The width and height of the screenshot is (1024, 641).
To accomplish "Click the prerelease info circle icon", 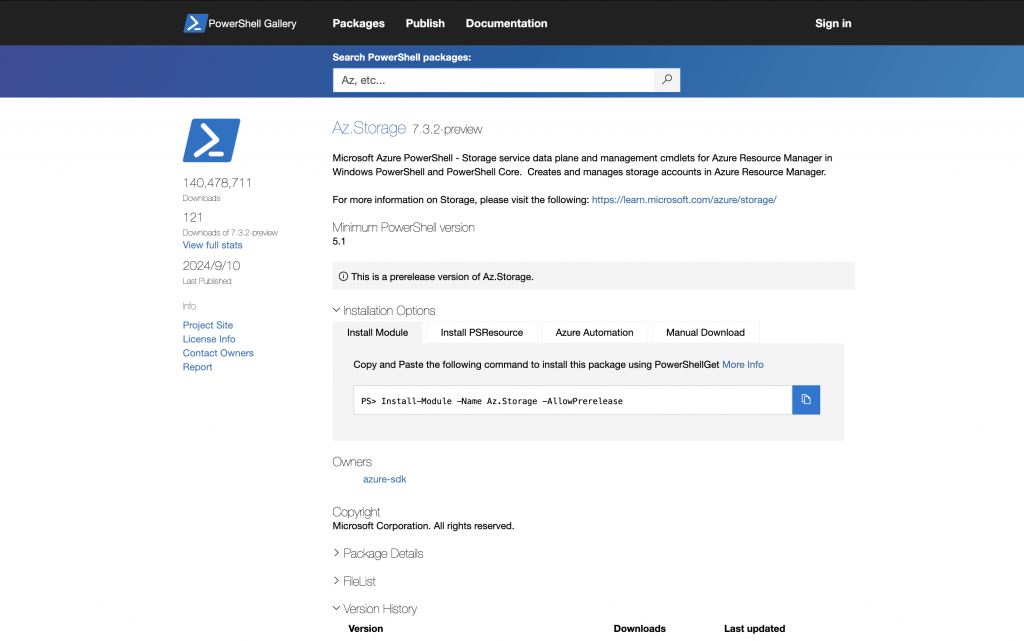I will tap(344, 277).
